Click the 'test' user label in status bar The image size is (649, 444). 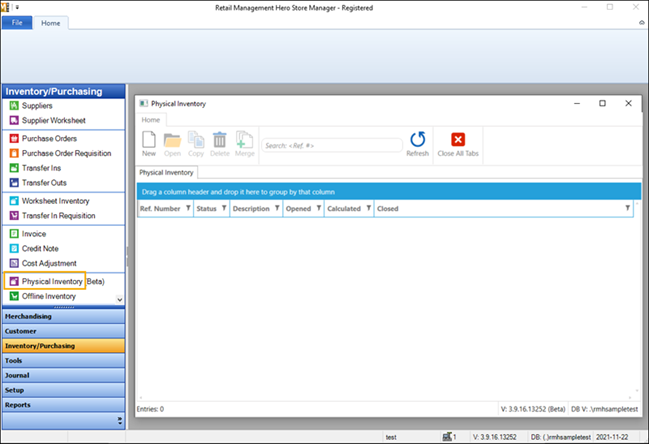[x=391, y=437]
